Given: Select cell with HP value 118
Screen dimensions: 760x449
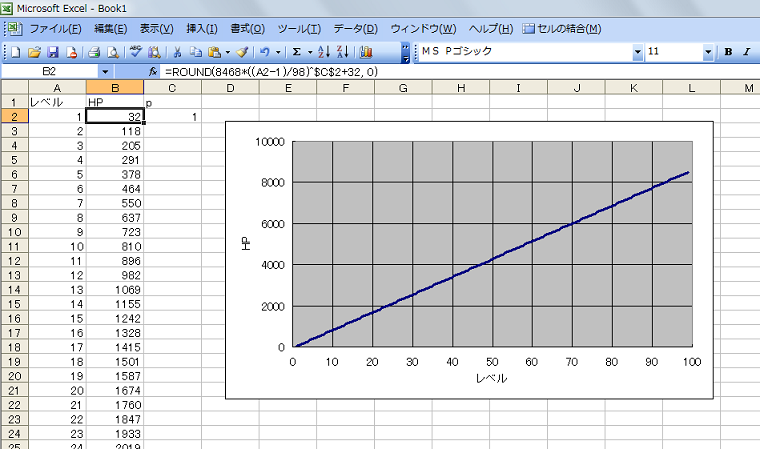Looking at the screenshot, I should (x=115, y=131).
